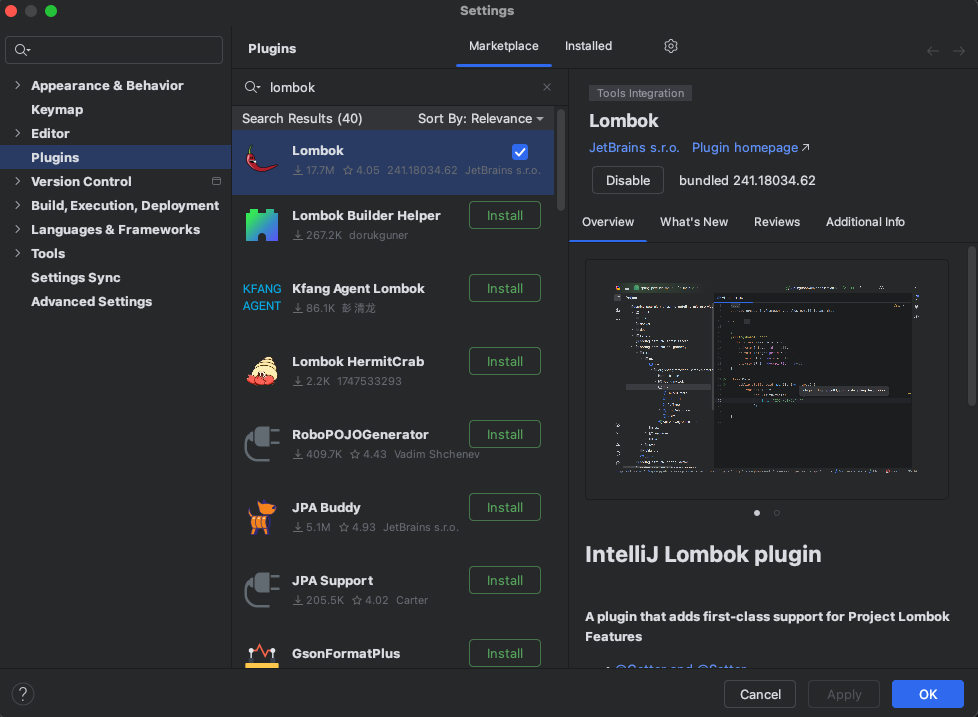Open the Overview tab
This screenshot has height=717, width=978.
[x=608, y=222]
